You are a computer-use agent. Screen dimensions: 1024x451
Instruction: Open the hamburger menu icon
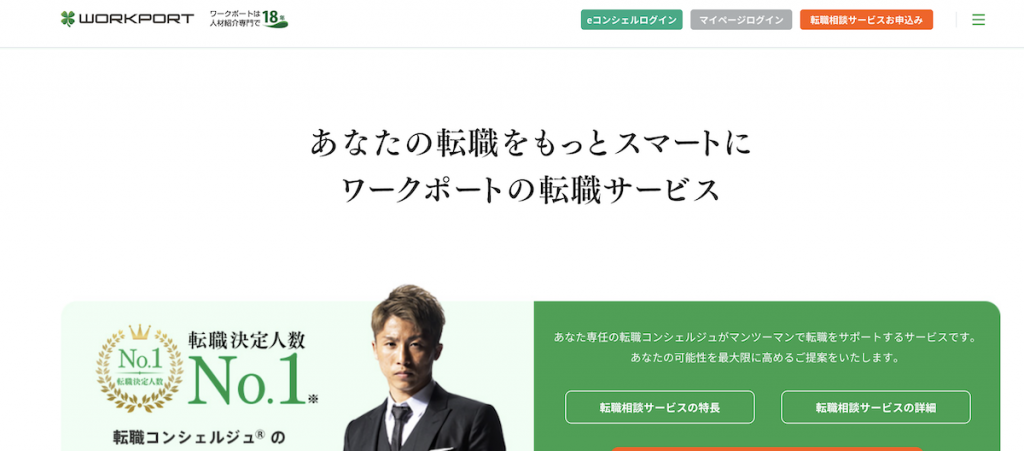point(978,20)
